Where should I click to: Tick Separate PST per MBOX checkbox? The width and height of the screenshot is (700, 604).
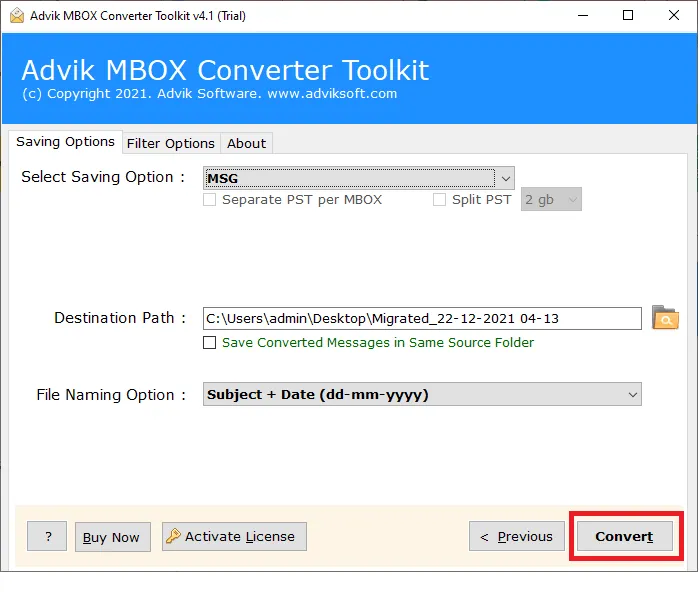(209, 200)
